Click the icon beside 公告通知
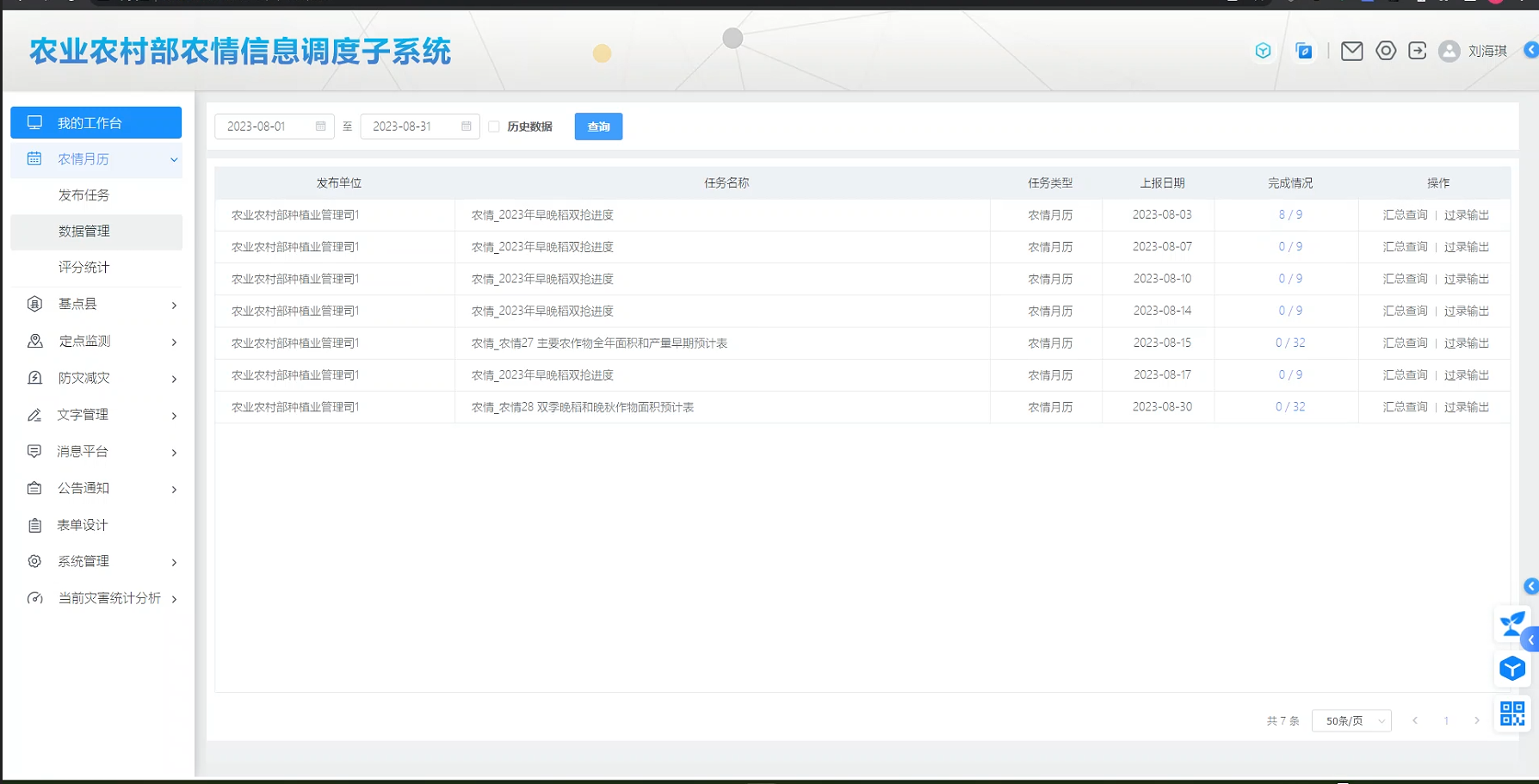This screenshot has height=784, width=1539. 34,488
